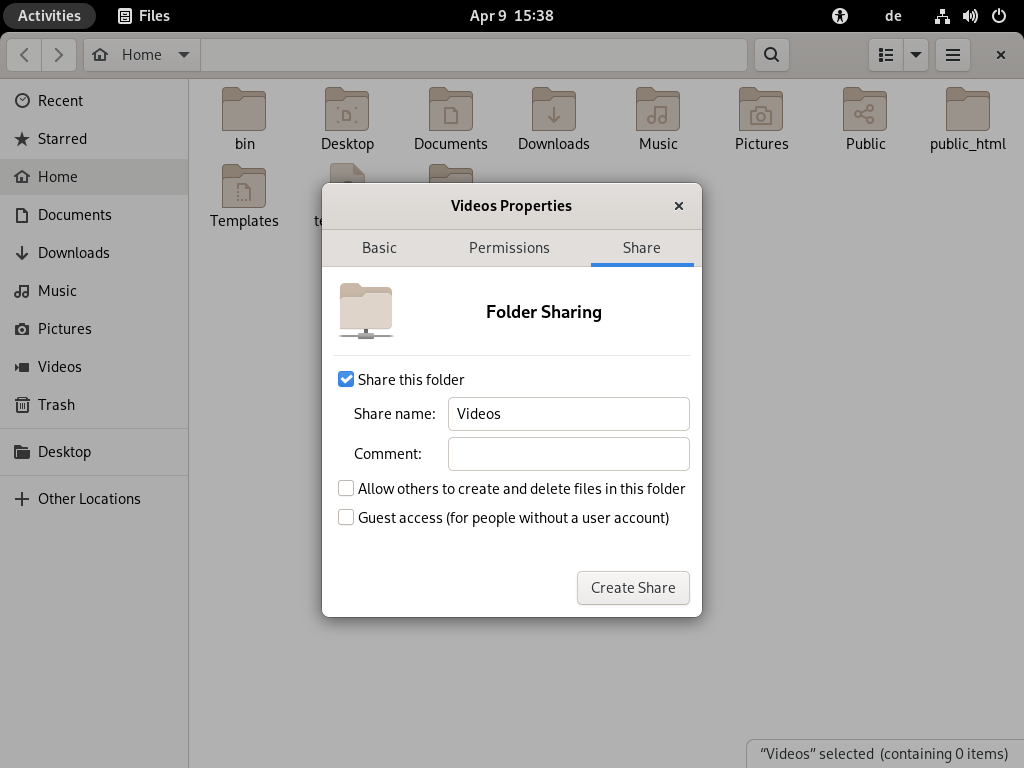Click the Create Share button

[x=633, y=588]
